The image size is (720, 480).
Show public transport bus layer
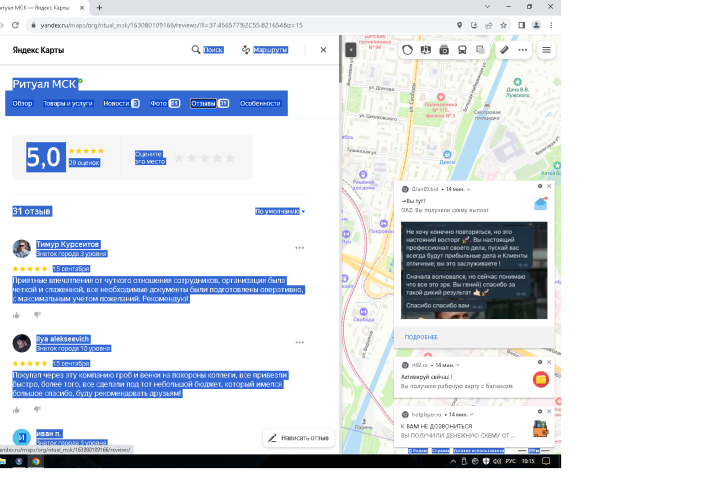pyautogui.click(x=462, y=50)
